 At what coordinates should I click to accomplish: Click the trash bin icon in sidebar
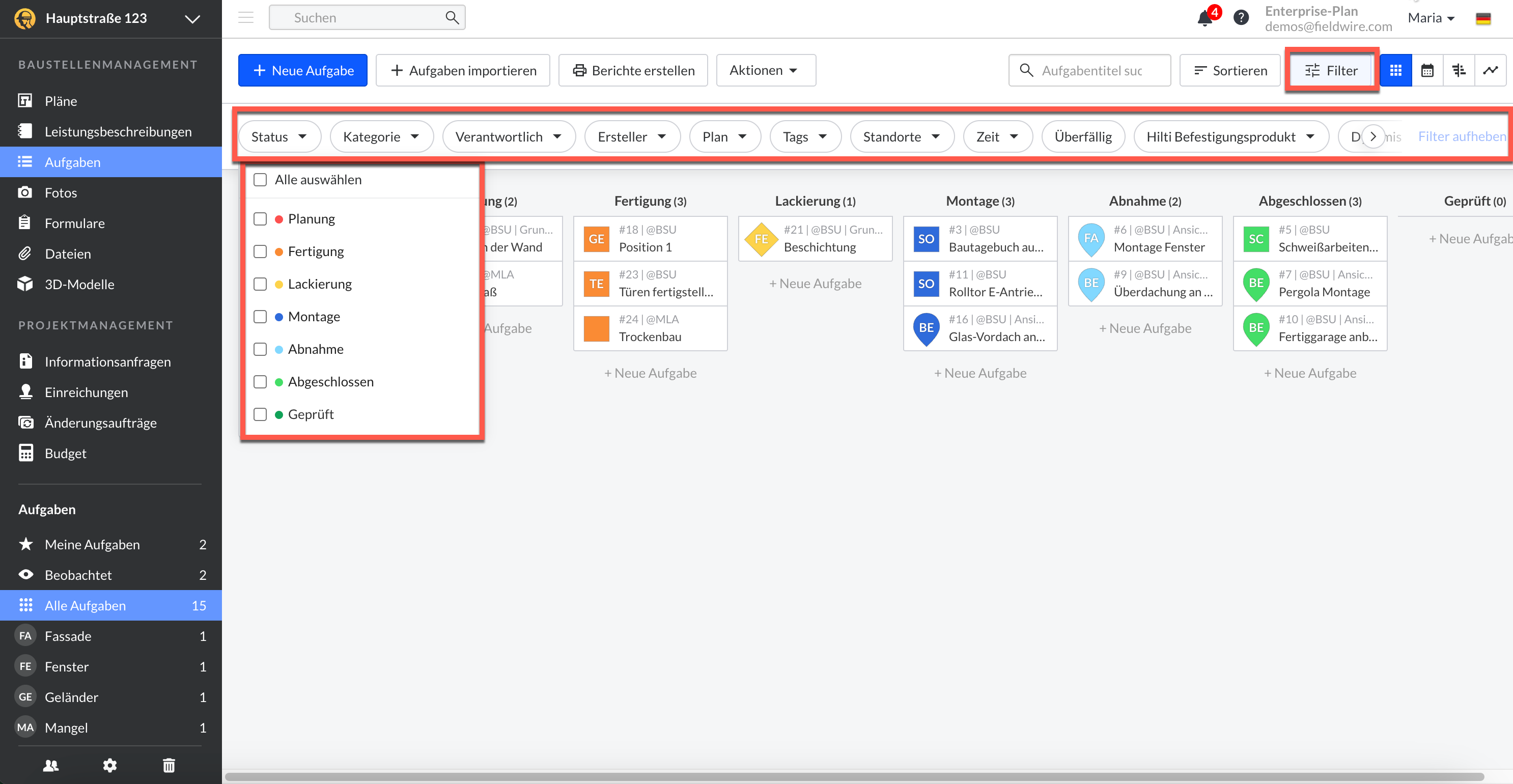169,765
